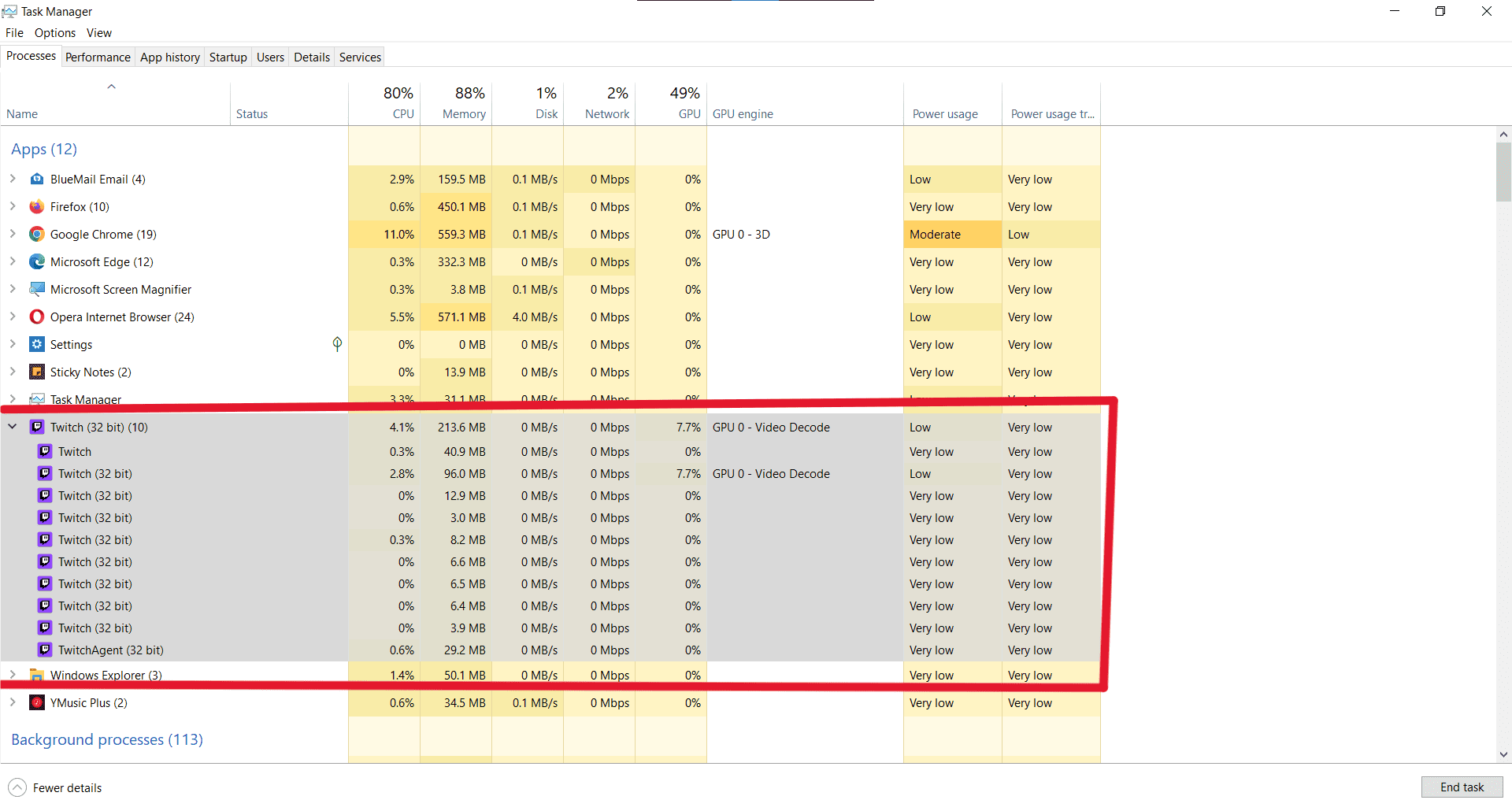Click icon of Twitch child using 6.6 MB
The height and width of the screenshot is (811, 1512).
tap(45, 562)
